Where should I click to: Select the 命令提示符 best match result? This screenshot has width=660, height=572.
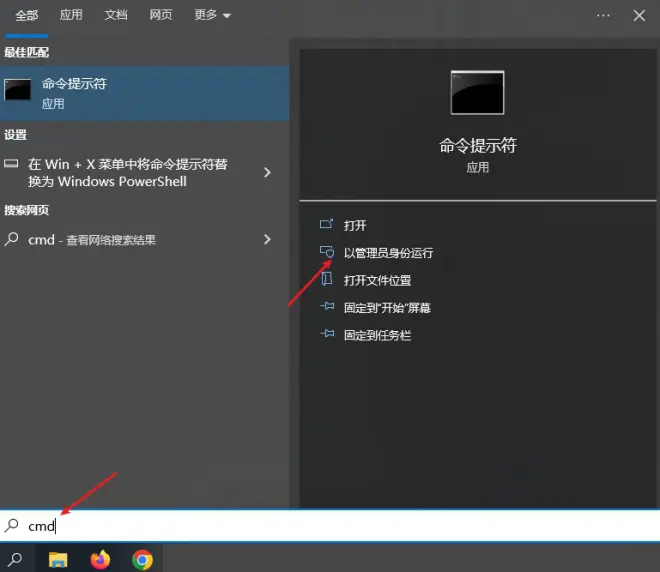click(144, 93)
